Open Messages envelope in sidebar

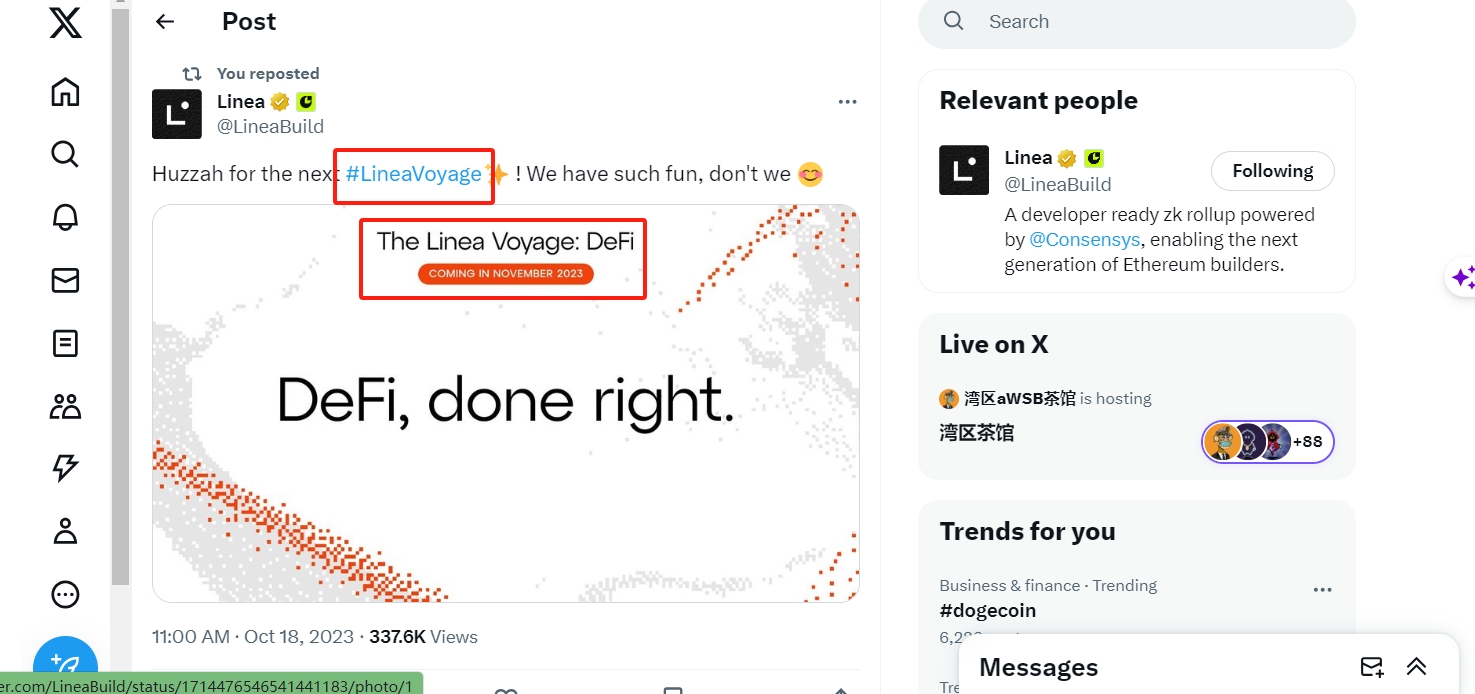point(65,281)
